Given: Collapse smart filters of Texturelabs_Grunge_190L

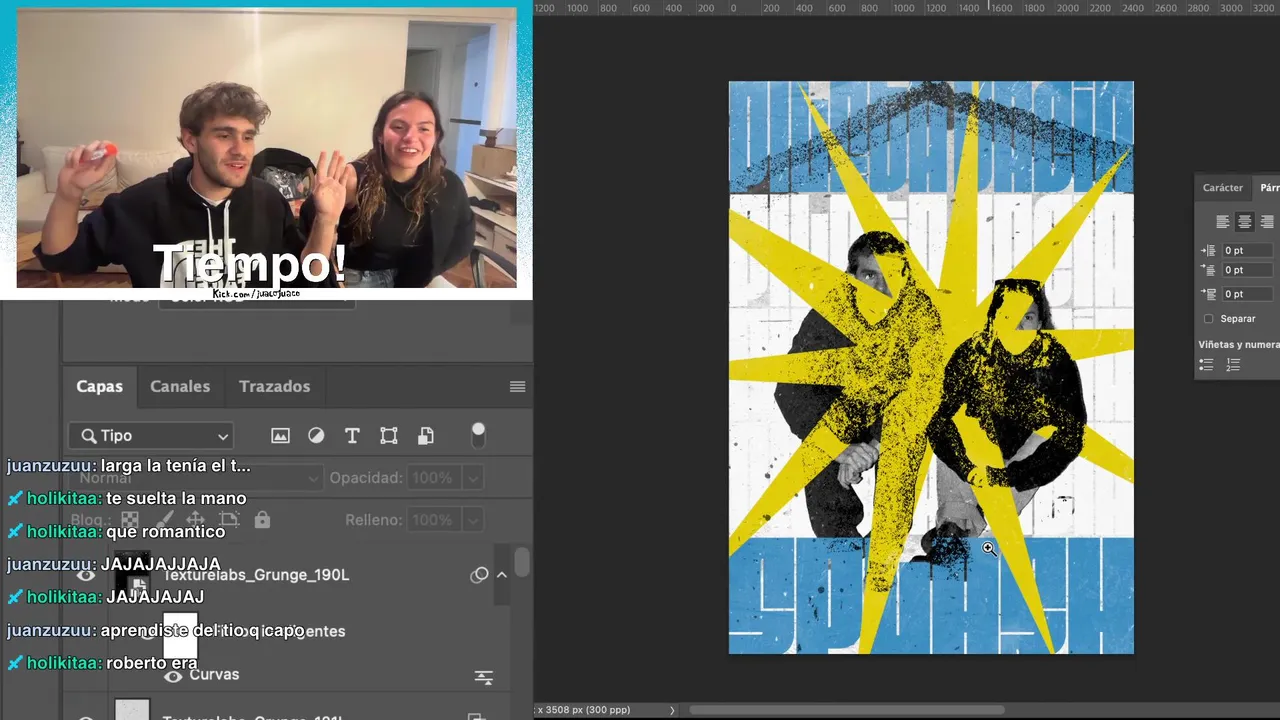Looking at the screenshot, I should coord(502,575).
